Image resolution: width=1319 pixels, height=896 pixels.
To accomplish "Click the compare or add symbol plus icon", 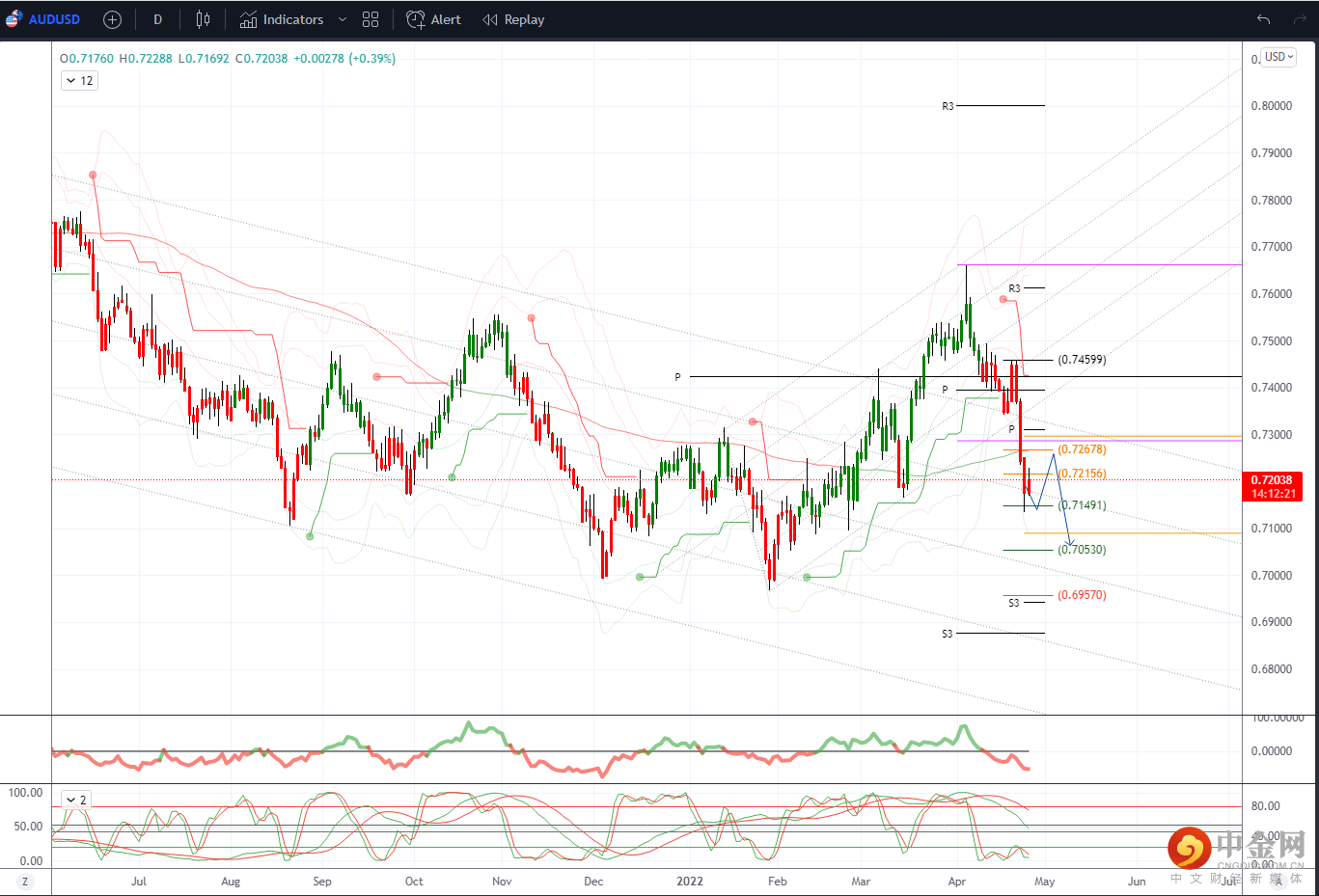I will point(112,19).
